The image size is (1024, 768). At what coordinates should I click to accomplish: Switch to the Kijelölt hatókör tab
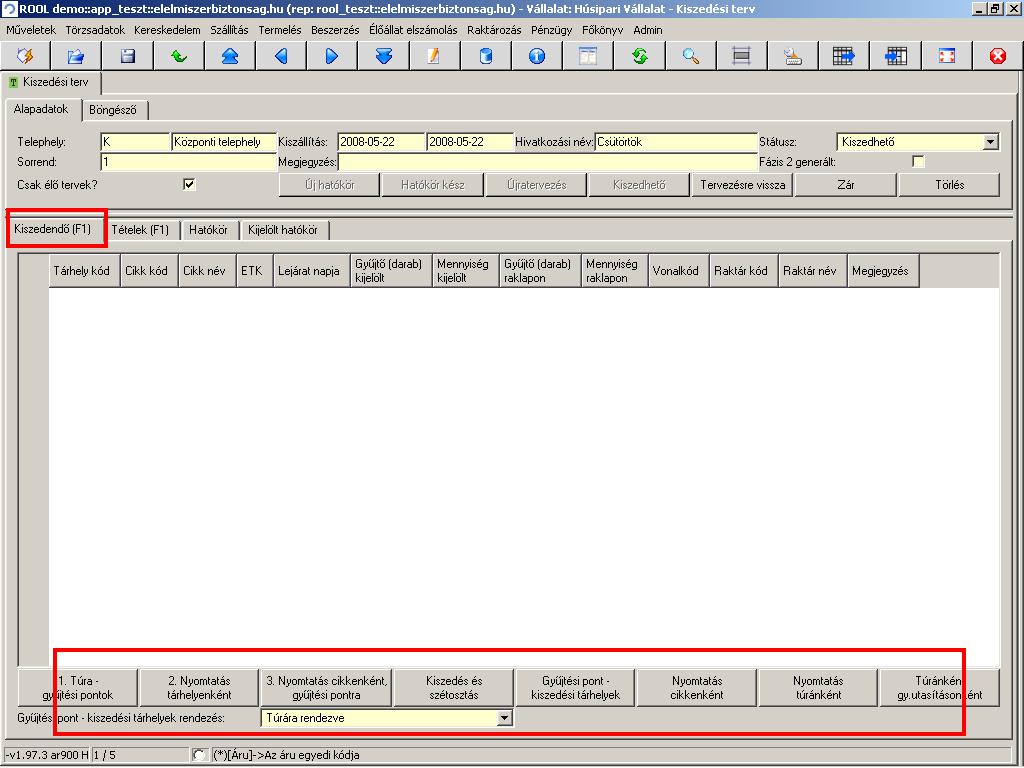pyautogui.click(x=285, y=230)
